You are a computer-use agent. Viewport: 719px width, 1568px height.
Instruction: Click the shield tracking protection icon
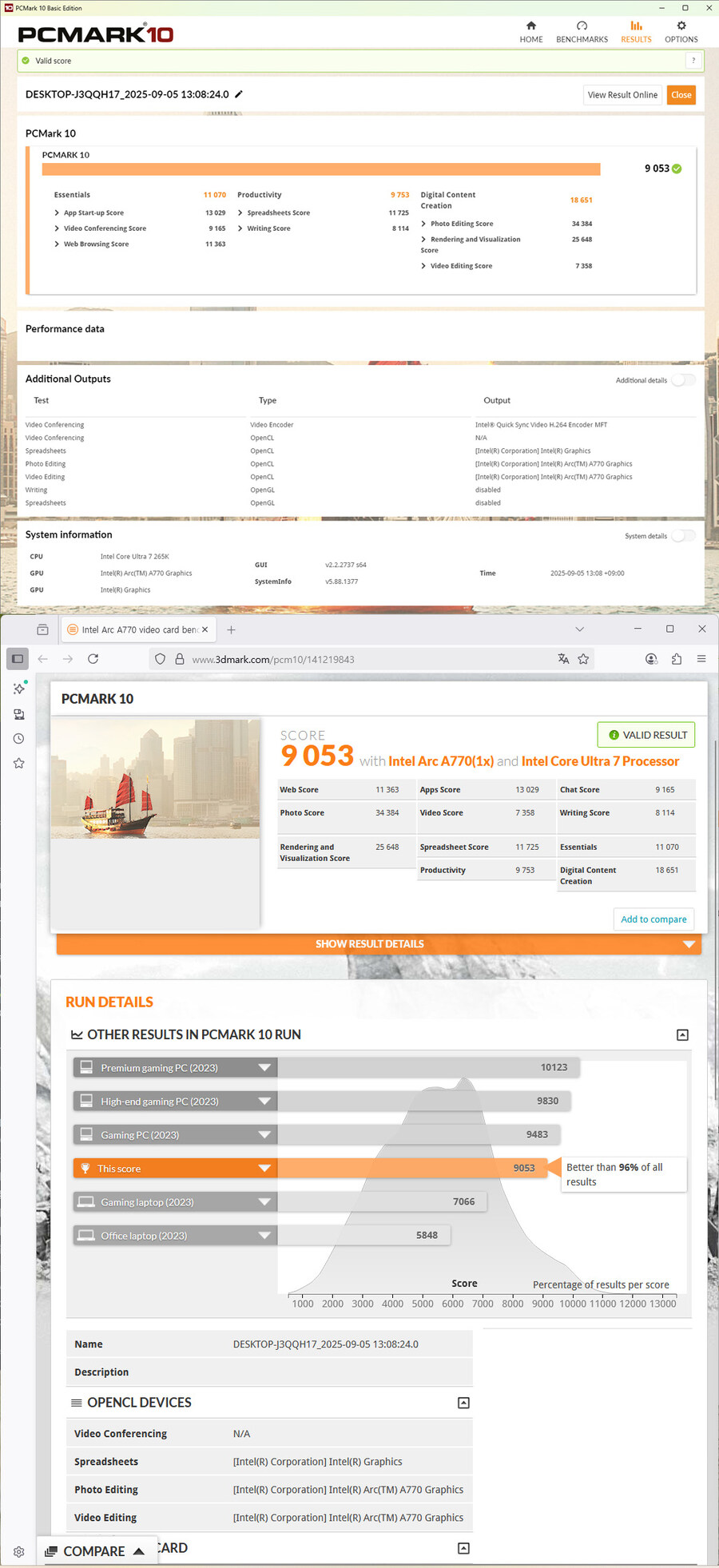pyautogui.click(x=160, y=659)
